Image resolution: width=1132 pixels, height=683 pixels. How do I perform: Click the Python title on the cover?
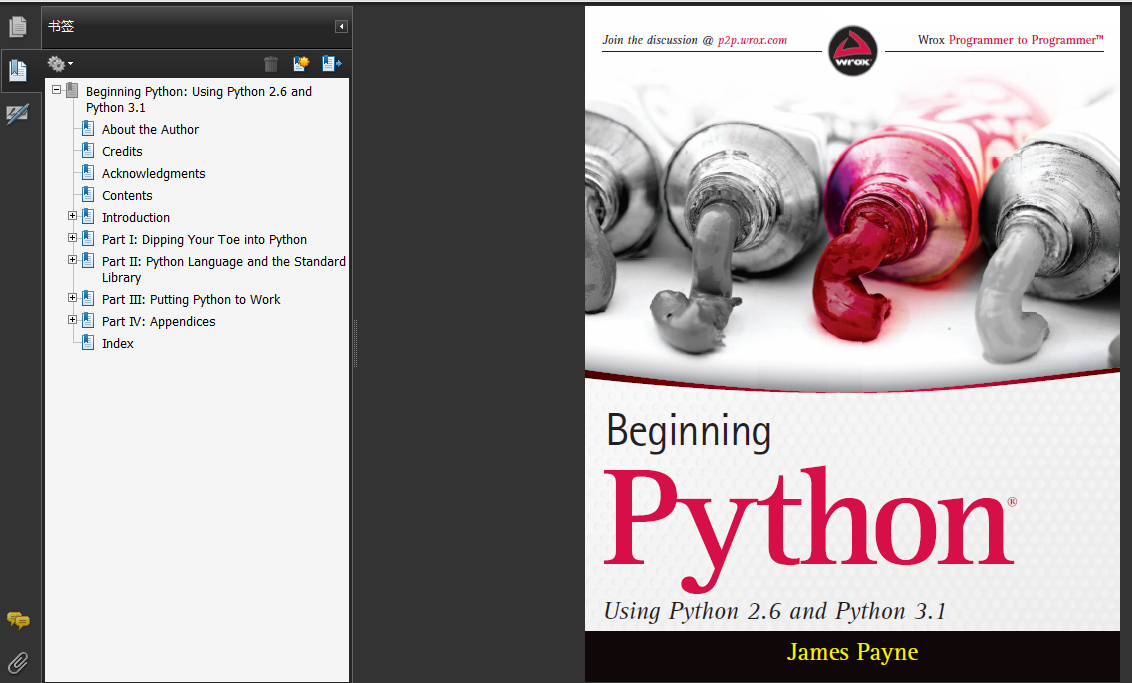point(810,528)
